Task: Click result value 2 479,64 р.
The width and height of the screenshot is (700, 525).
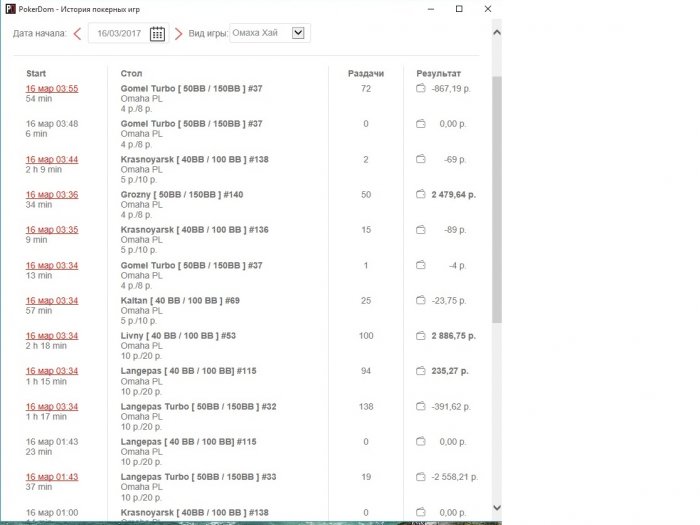Action: 454,195
